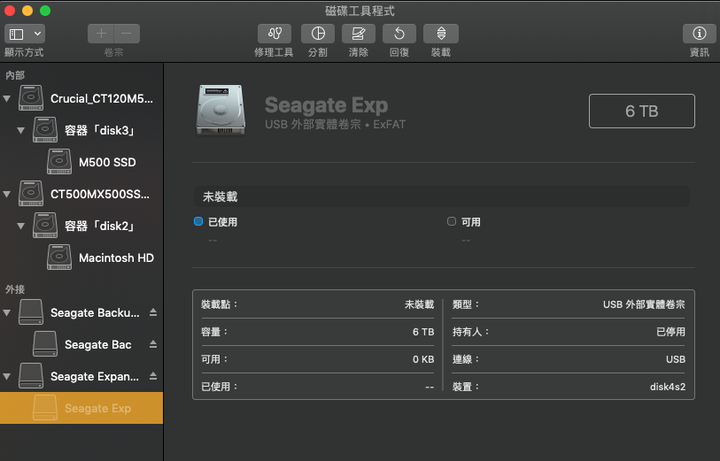Viewport: 720px width, 461px height.
Task: Click the 可用 legend swatch
Action: click(x=451, y=221)
